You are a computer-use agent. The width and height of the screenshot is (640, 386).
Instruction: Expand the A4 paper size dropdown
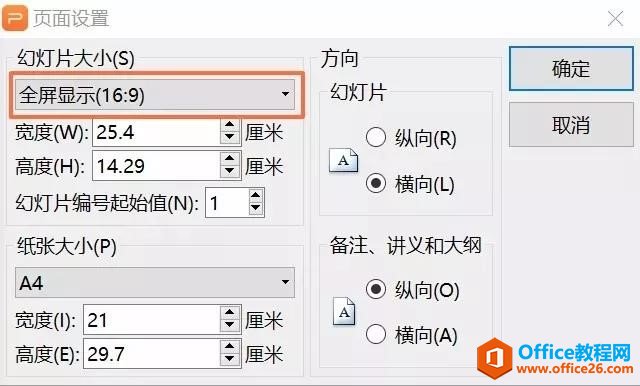click(x=155, y=282)
